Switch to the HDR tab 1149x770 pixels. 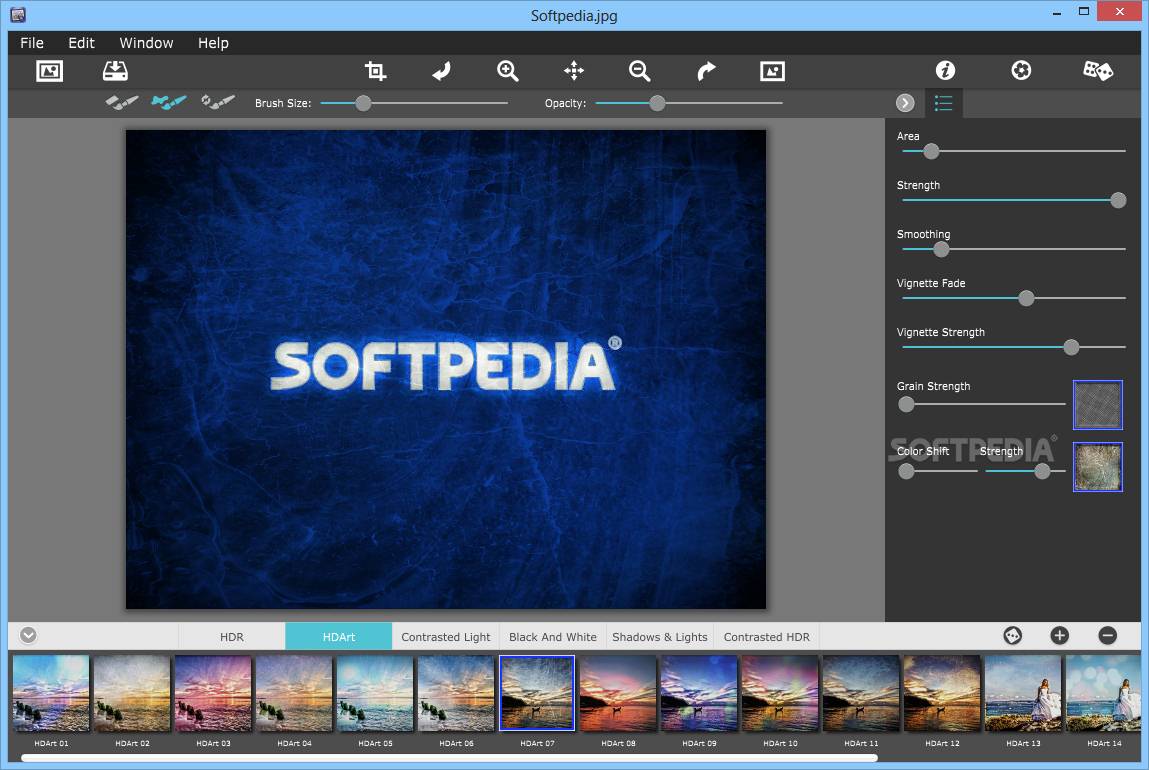232,637
